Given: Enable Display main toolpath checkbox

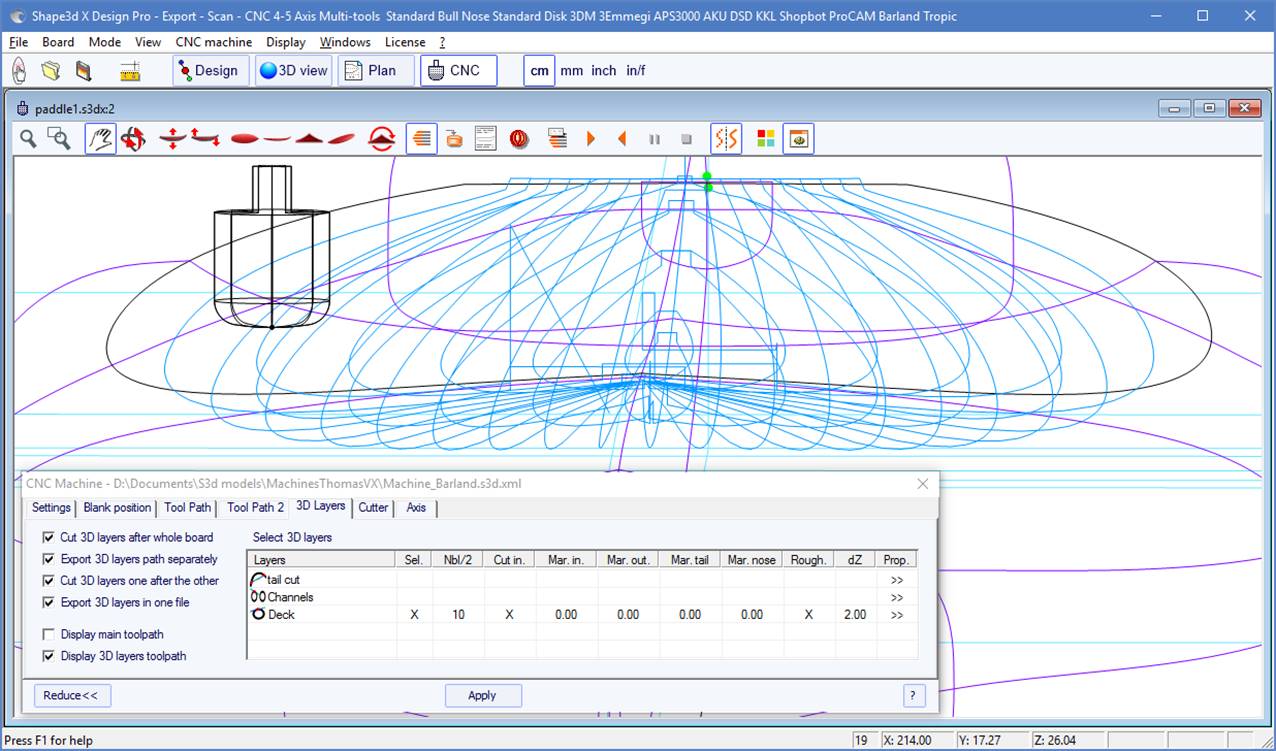Looking at the screenshot, I should pos(49,634).
